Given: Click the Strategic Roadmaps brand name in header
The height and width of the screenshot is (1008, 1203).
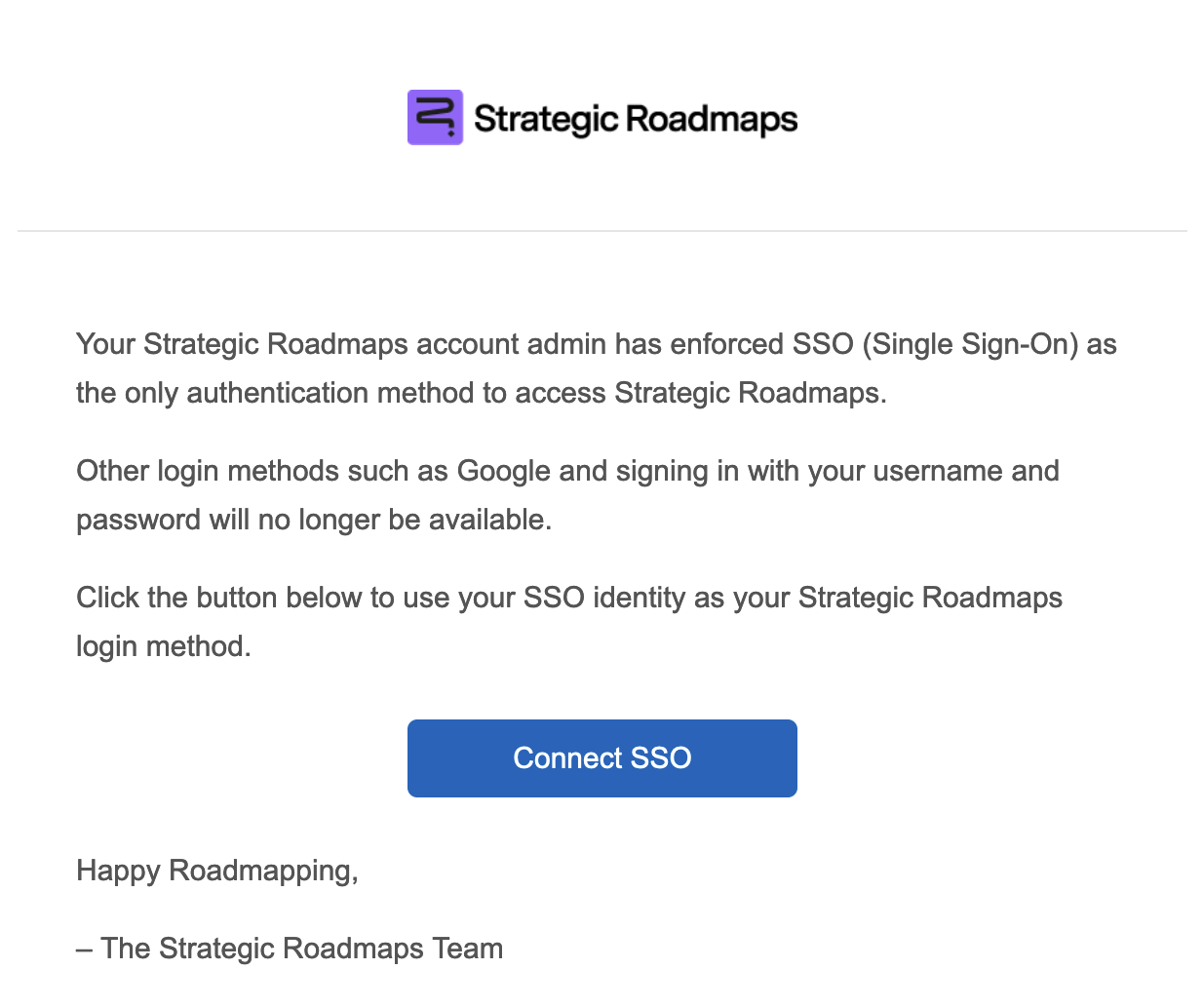Looking at the screenshot, I should click(x=636, y=119).
